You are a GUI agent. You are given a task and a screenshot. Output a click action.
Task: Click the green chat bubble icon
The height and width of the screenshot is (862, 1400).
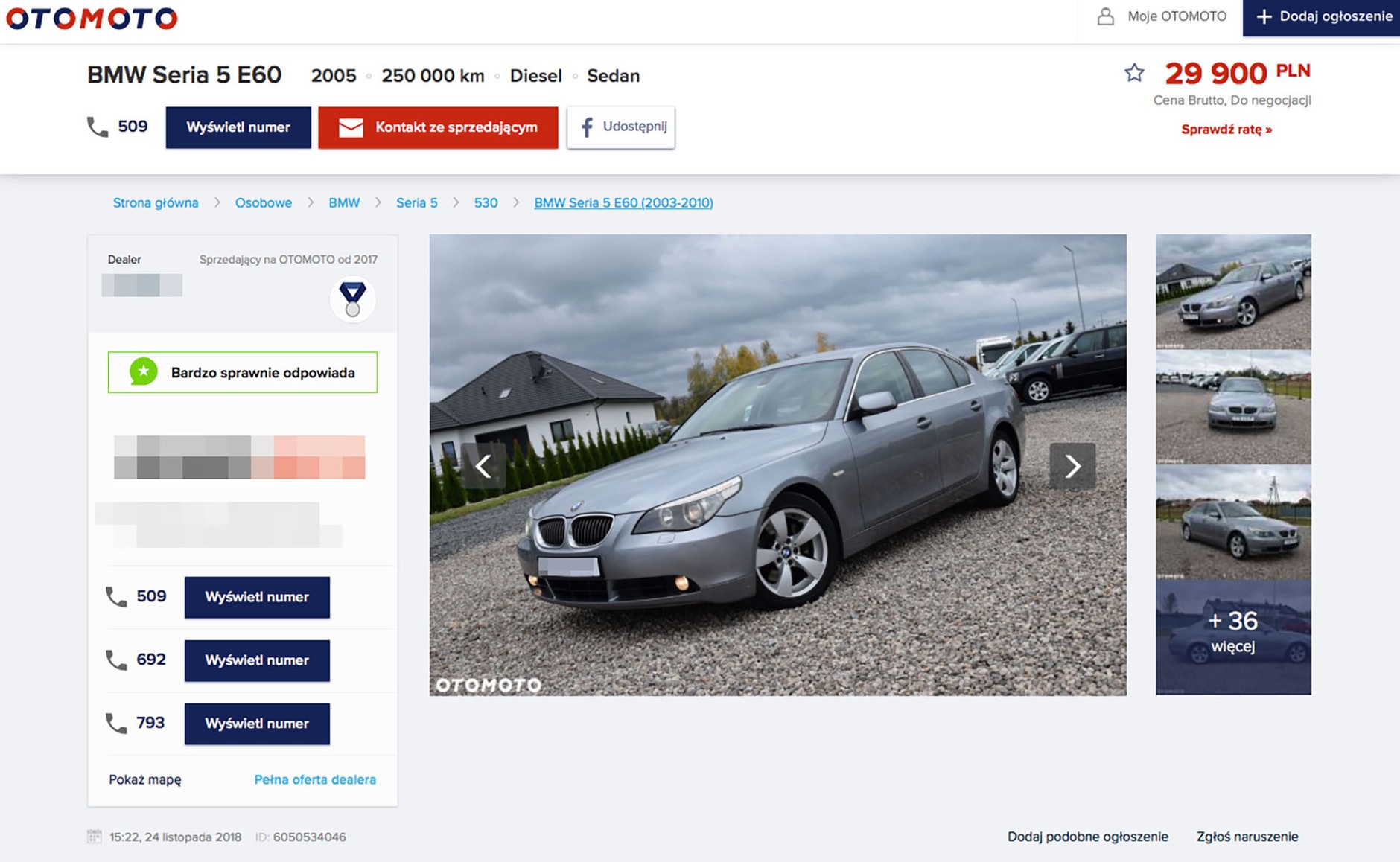pyautogui.click(x=143, y=372)
